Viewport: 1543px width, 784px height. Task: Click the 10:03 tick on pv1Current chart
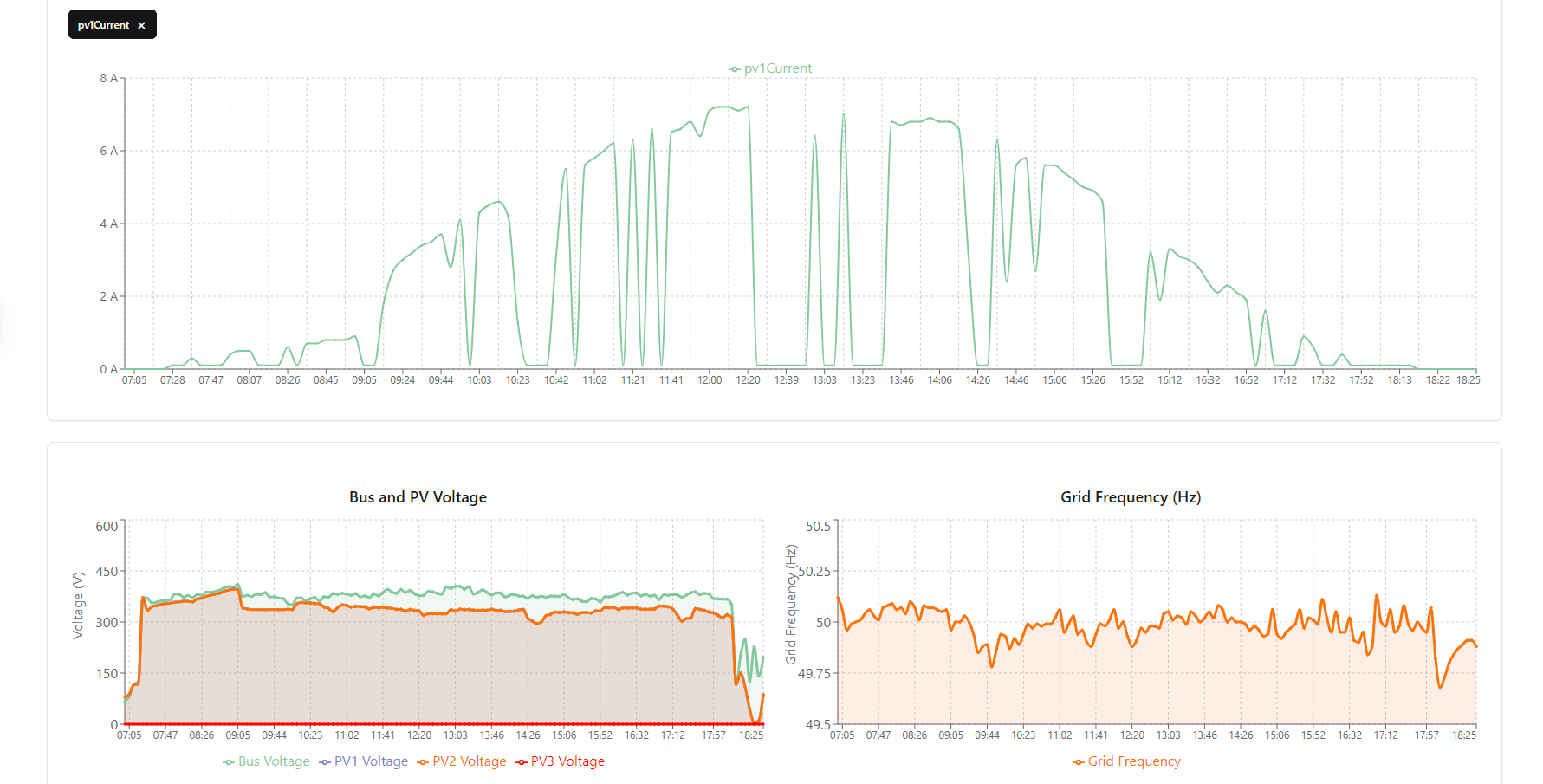tap(479, 380)
